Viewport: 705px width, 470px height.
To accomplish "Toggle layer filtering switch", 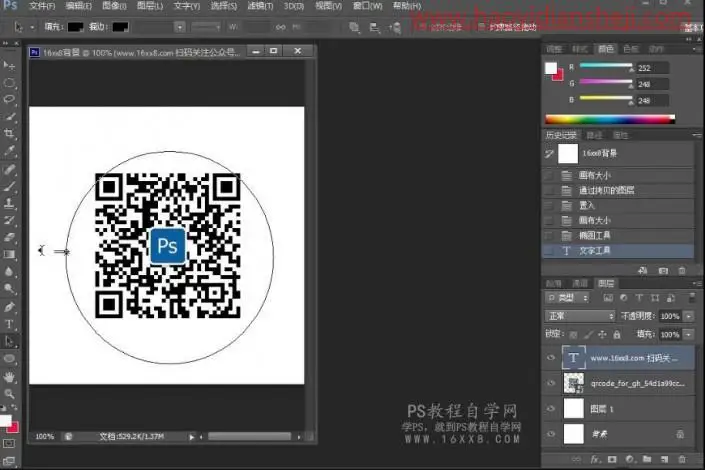I will (x=692, y=297).
